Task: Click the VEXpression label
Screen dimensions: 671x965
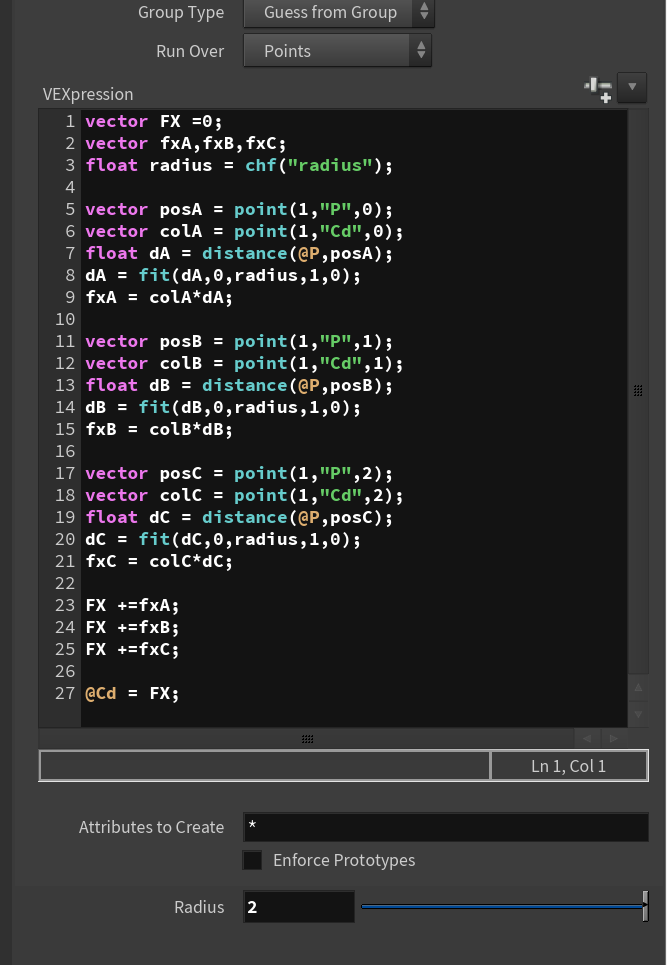Action: (88, 94)
